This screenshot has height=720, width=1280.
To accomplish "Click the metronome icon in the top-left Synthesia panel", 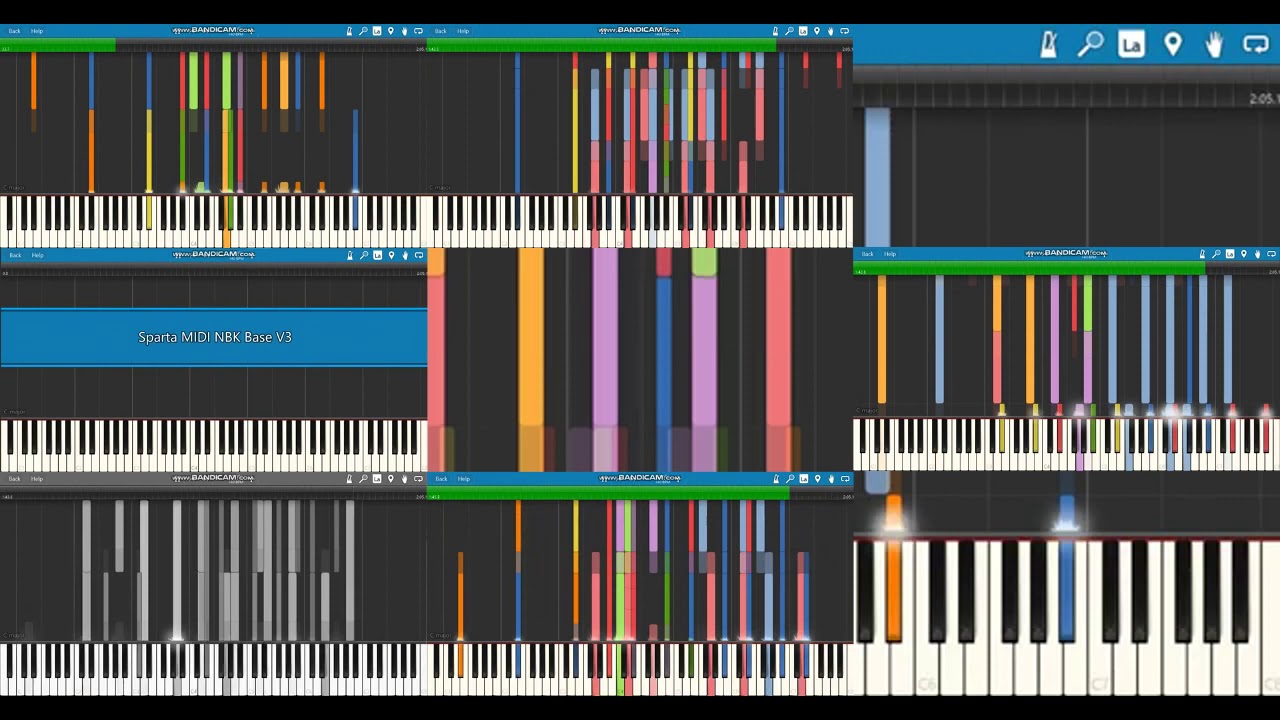I will (349, 31).
